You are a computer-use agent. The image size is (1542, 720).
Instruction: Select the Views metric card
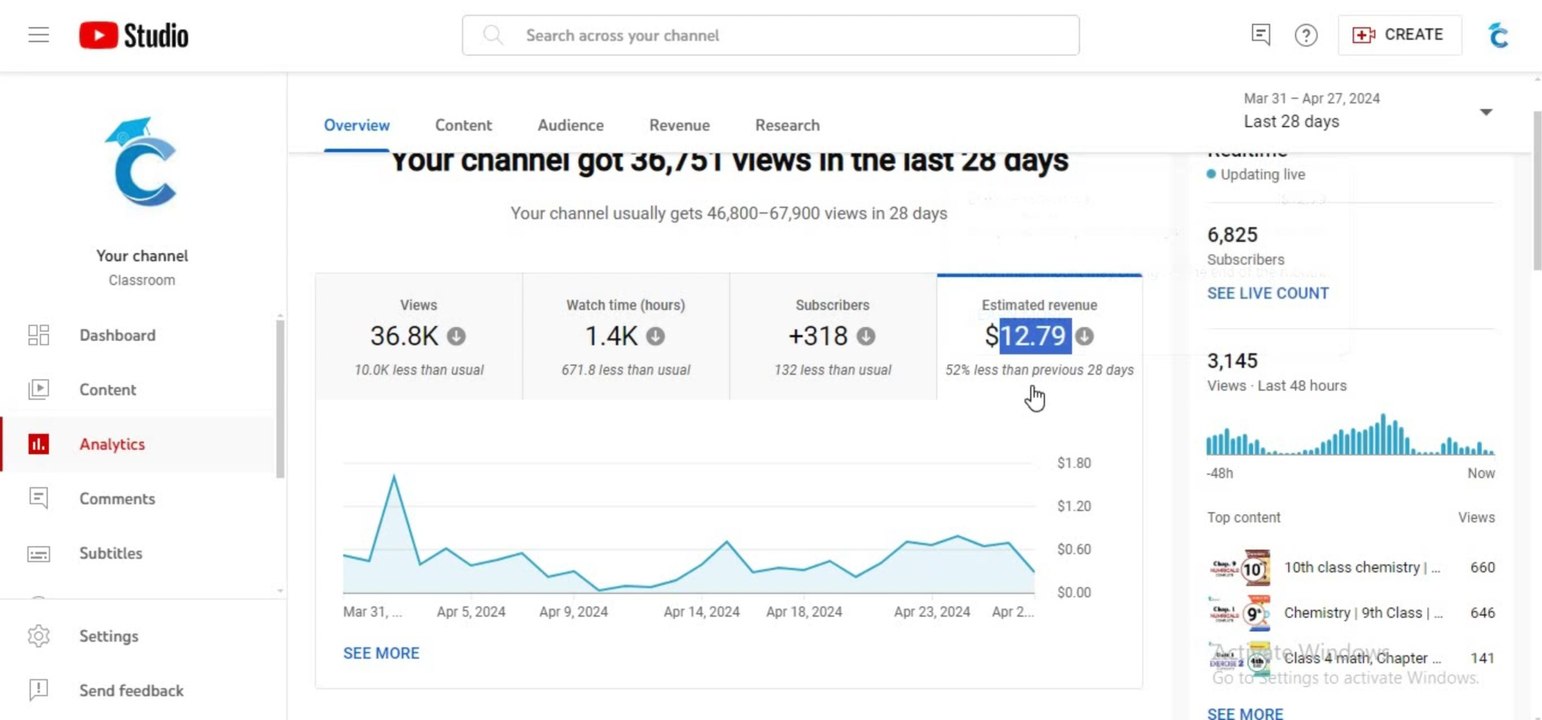[x=419, y=337]
